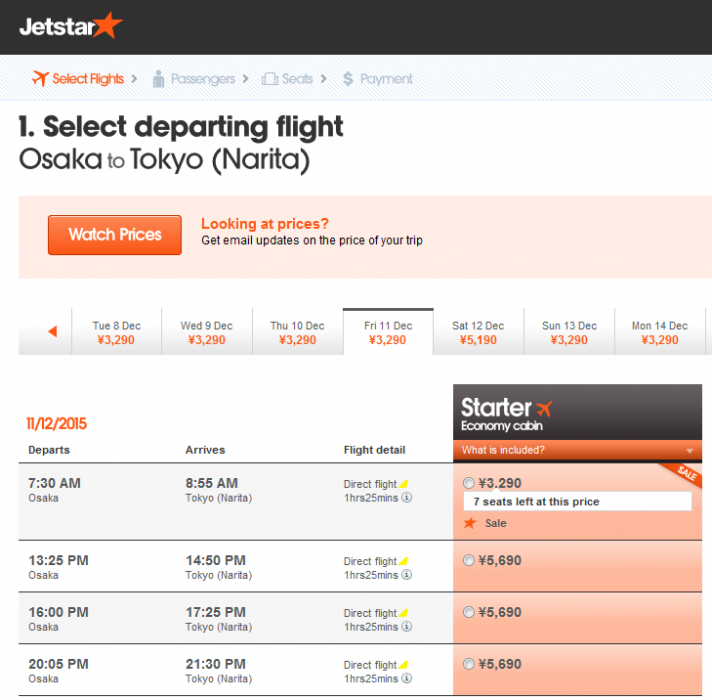Click the info icon for 16:00 PM flight
The height and width of the screenshot is (700, 712).
tap(407, 627)
